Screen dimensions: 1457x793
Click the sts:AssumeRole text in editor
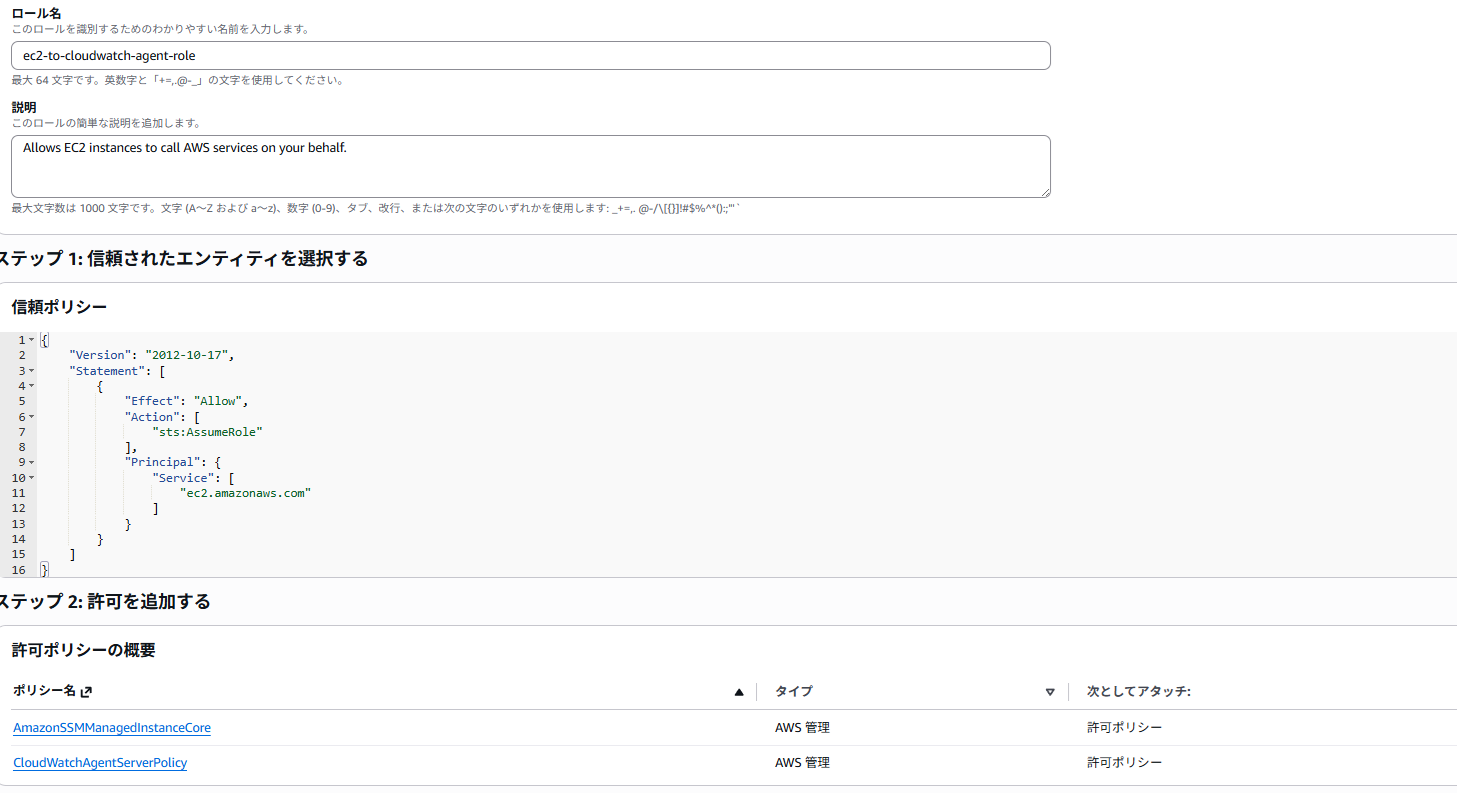207,432
